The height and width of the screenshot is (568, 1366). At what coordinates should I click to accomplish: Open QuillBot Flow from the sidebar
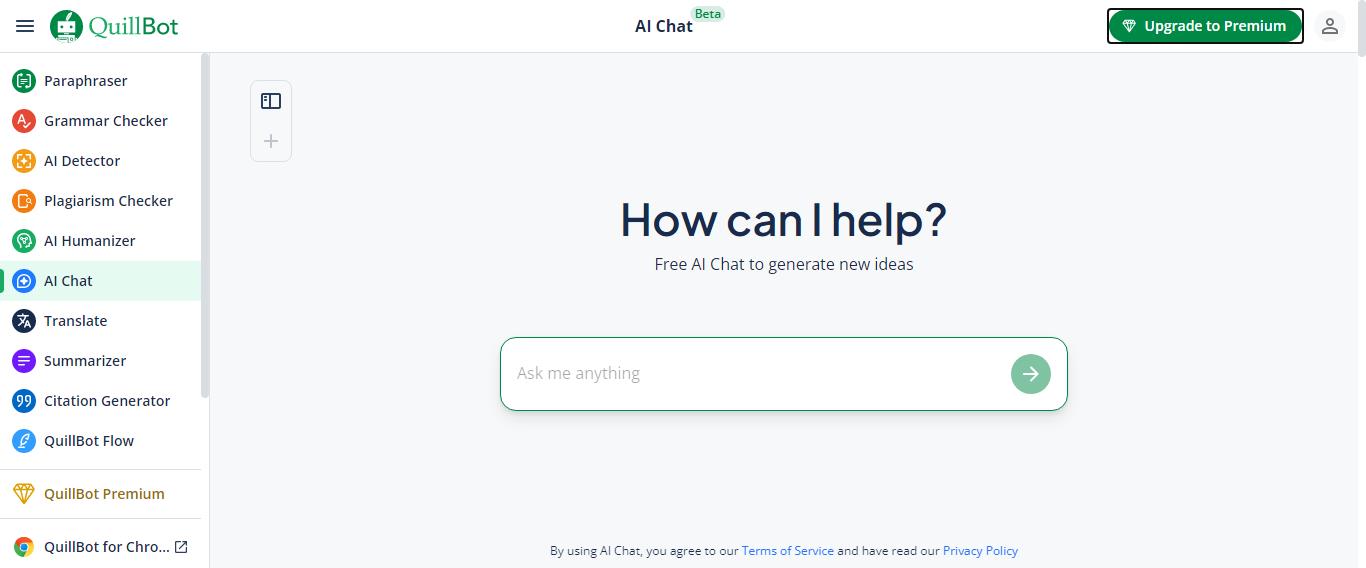pos(100,441)
